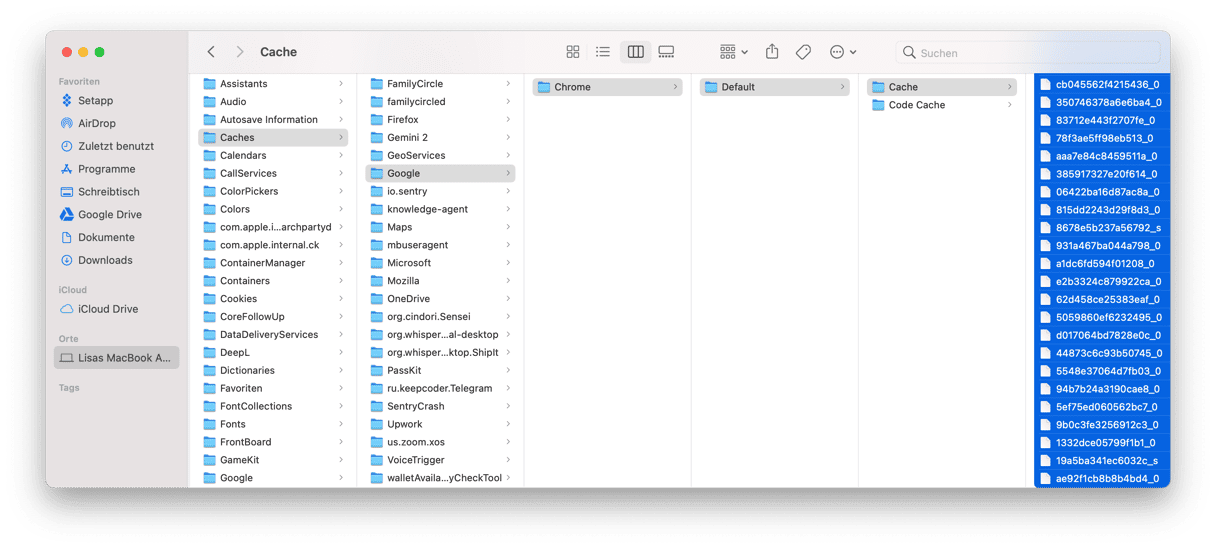
Task: Select the ColorPickers folder
Action: [x=273, y=192]
